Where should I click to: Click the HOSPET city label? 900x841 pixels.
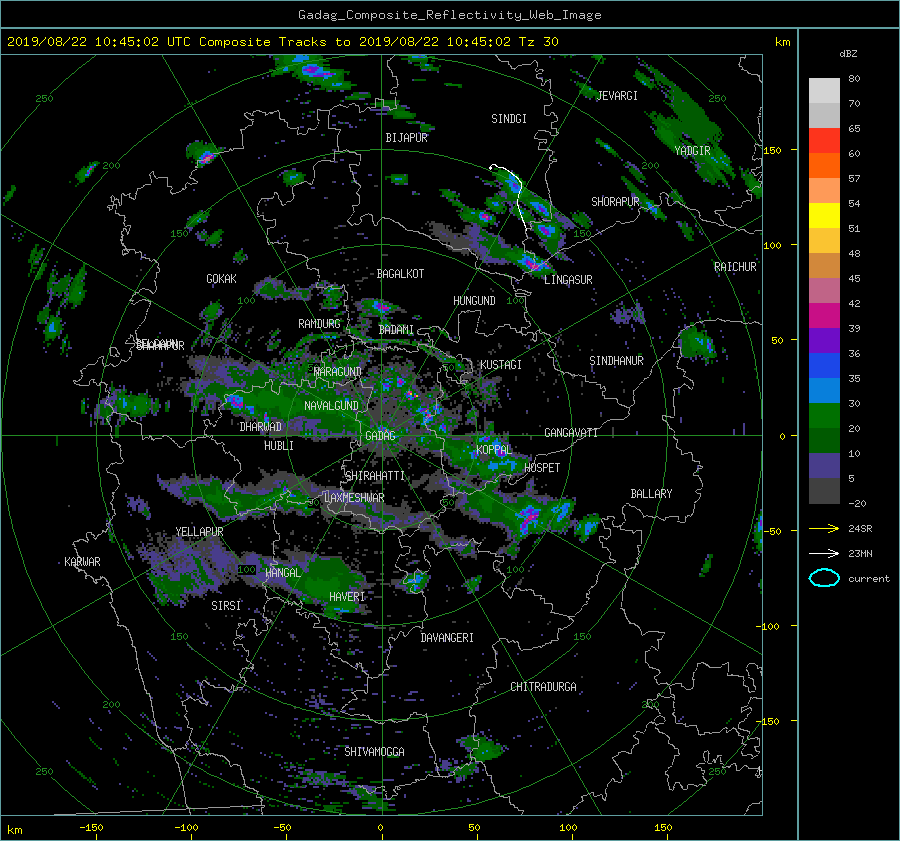[x=542, y=468]
